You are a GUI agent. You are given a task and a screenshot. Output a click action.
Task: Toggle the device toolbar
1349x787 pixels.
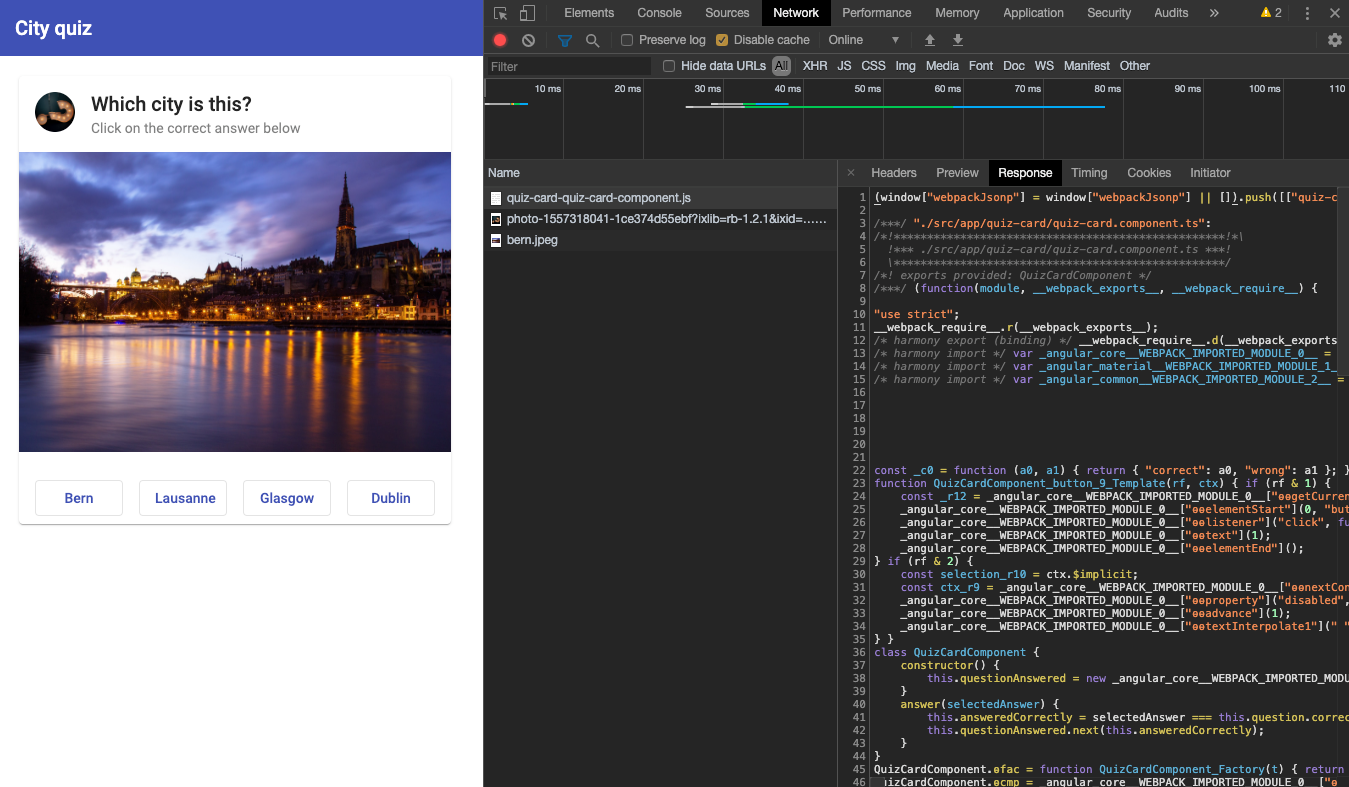[527, 13]
